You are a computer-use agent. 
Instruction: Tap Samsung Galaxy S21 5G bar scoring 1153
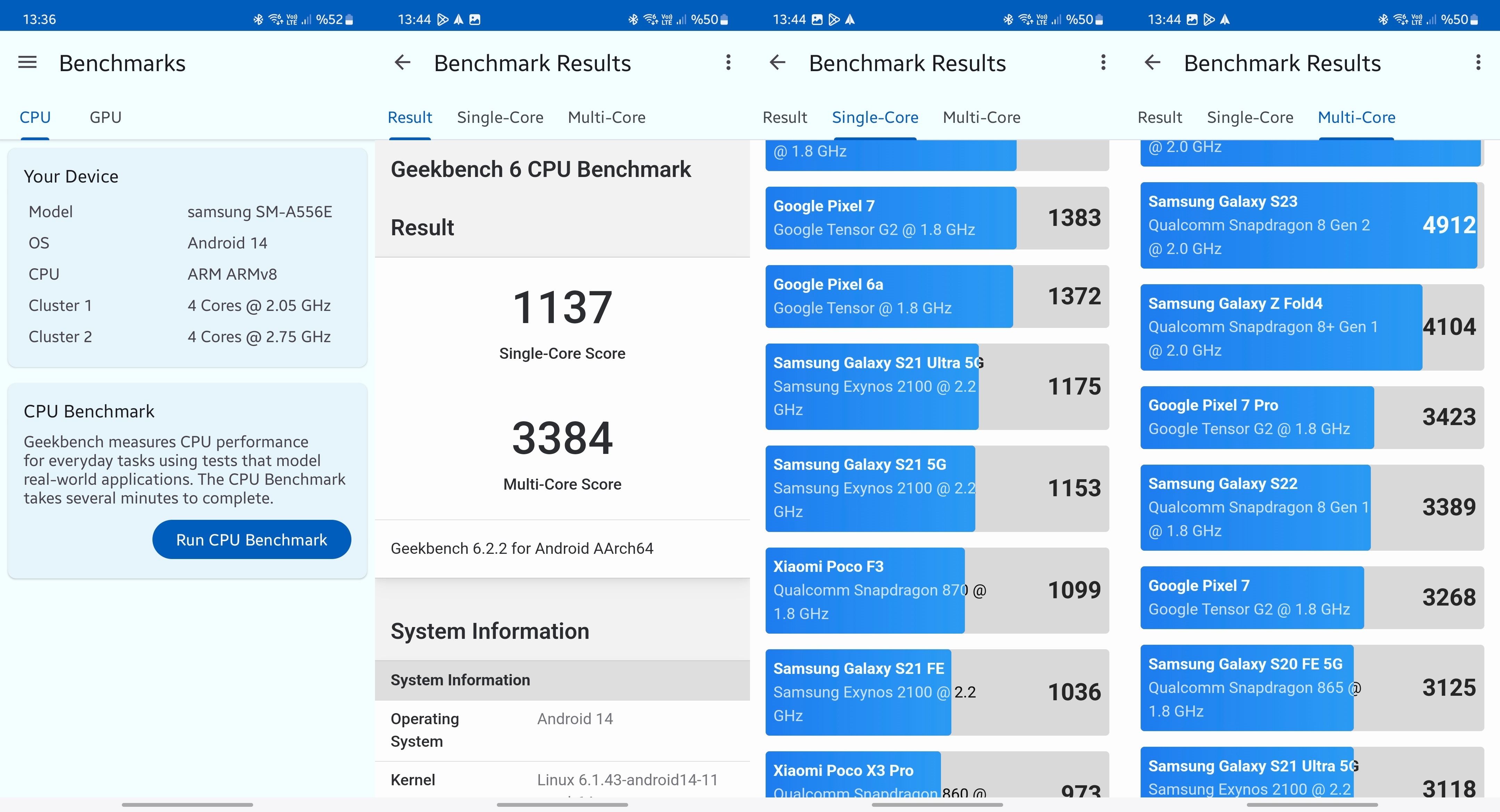[937, 488]
